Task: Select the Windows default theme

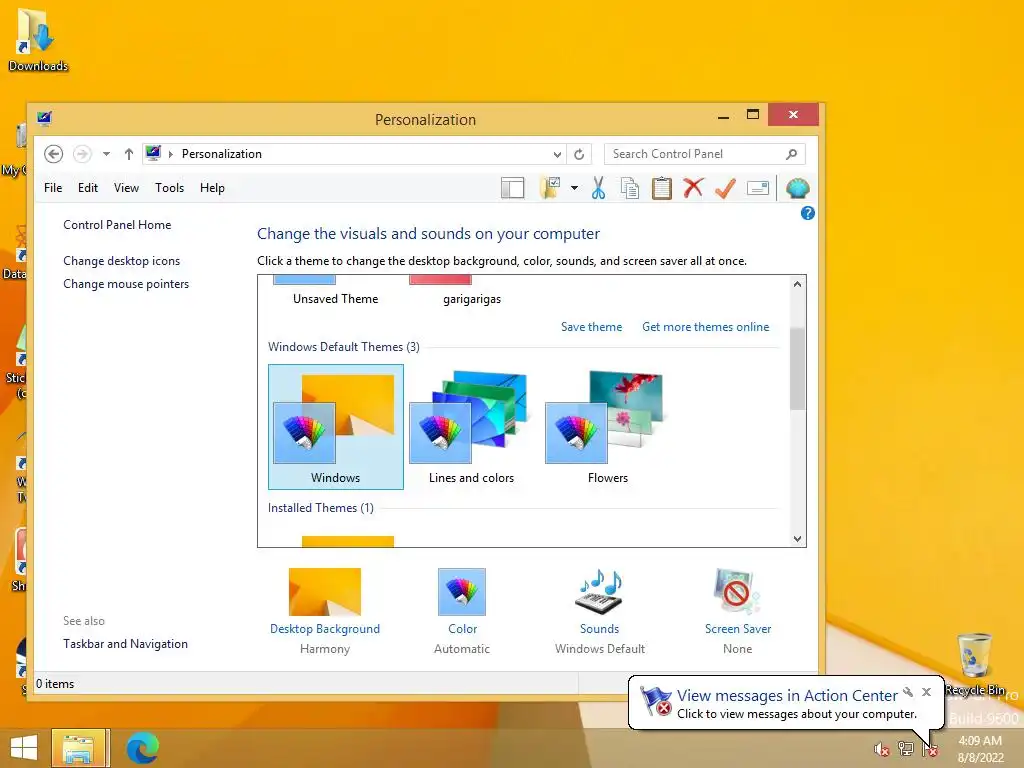Action: point(336,426)
